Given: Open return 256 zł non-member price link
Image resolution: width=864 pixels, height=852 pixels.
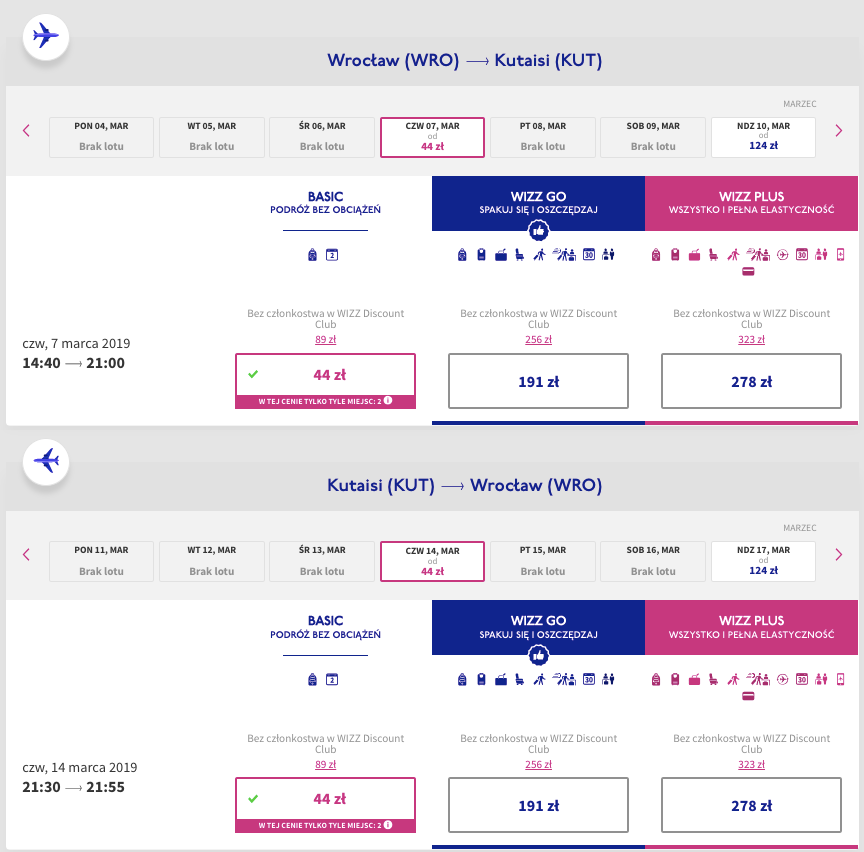Looking at the screenshot, I should [538, 764].
